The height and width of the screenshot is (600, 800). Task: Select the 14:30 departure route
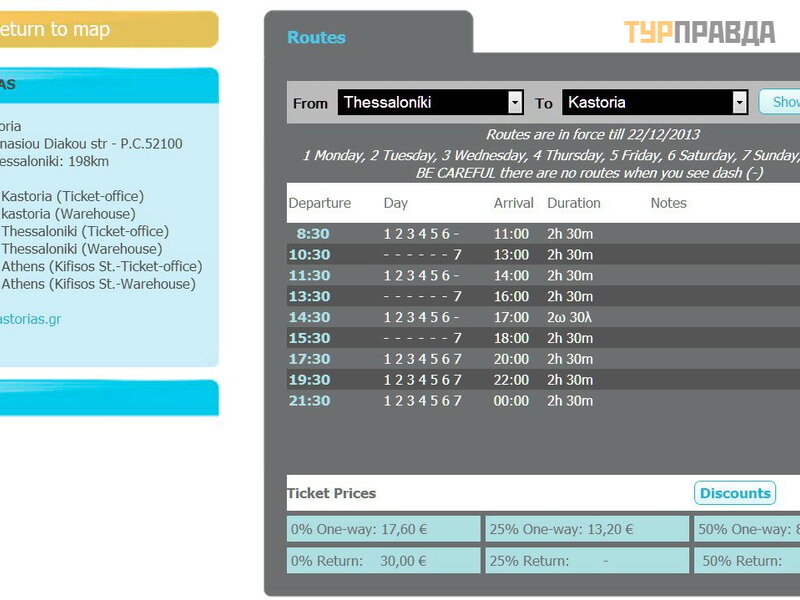309,317
